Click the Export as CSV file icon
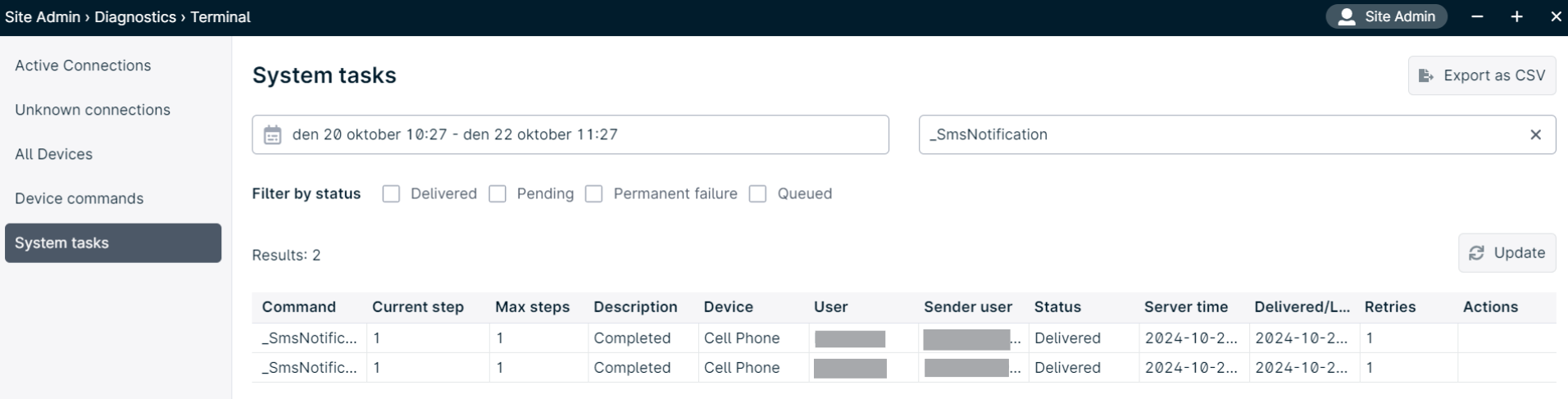 (1426, 75)
